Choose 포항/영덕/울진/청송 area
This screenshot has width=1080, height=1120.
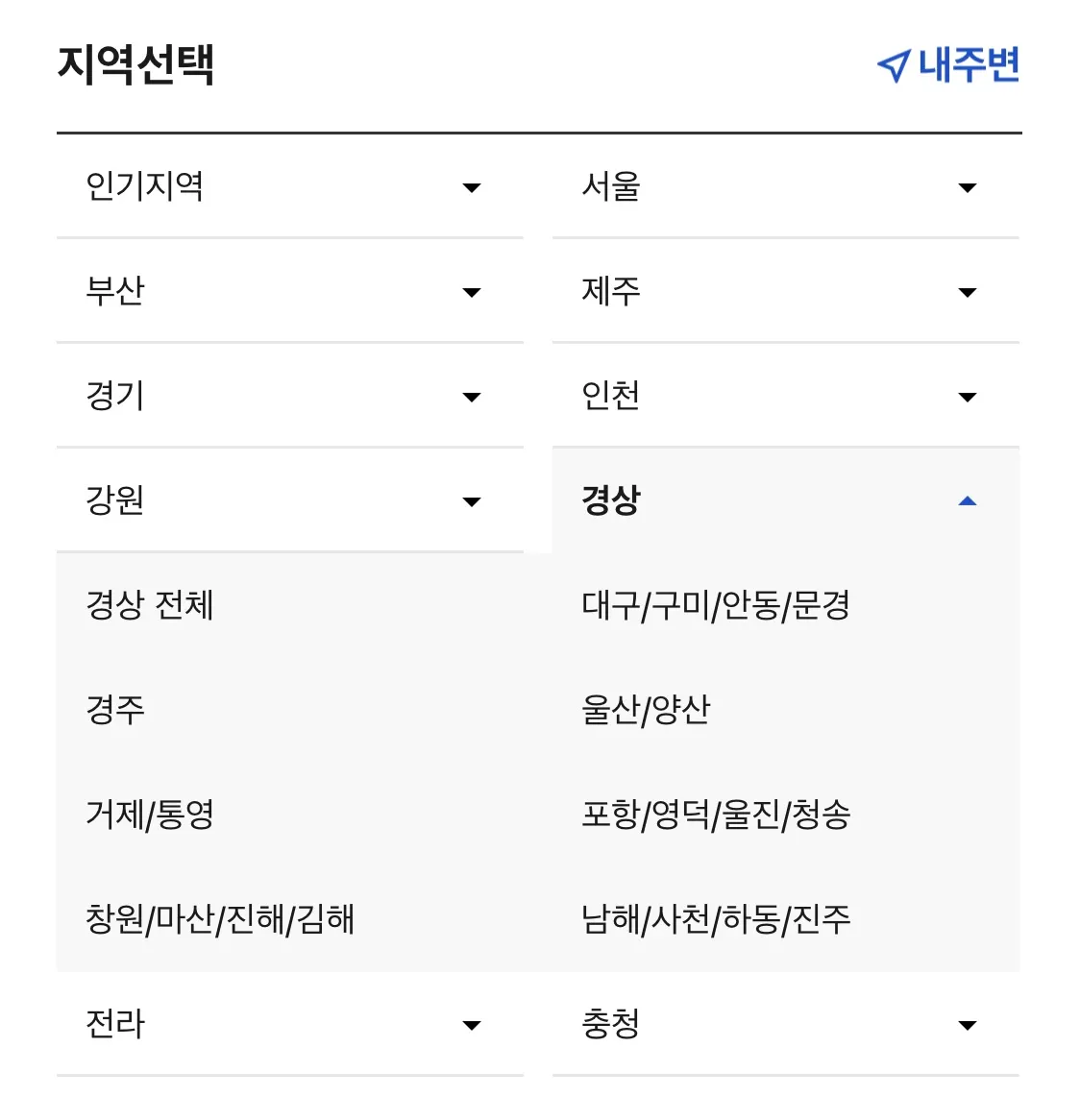coord(716,815)
